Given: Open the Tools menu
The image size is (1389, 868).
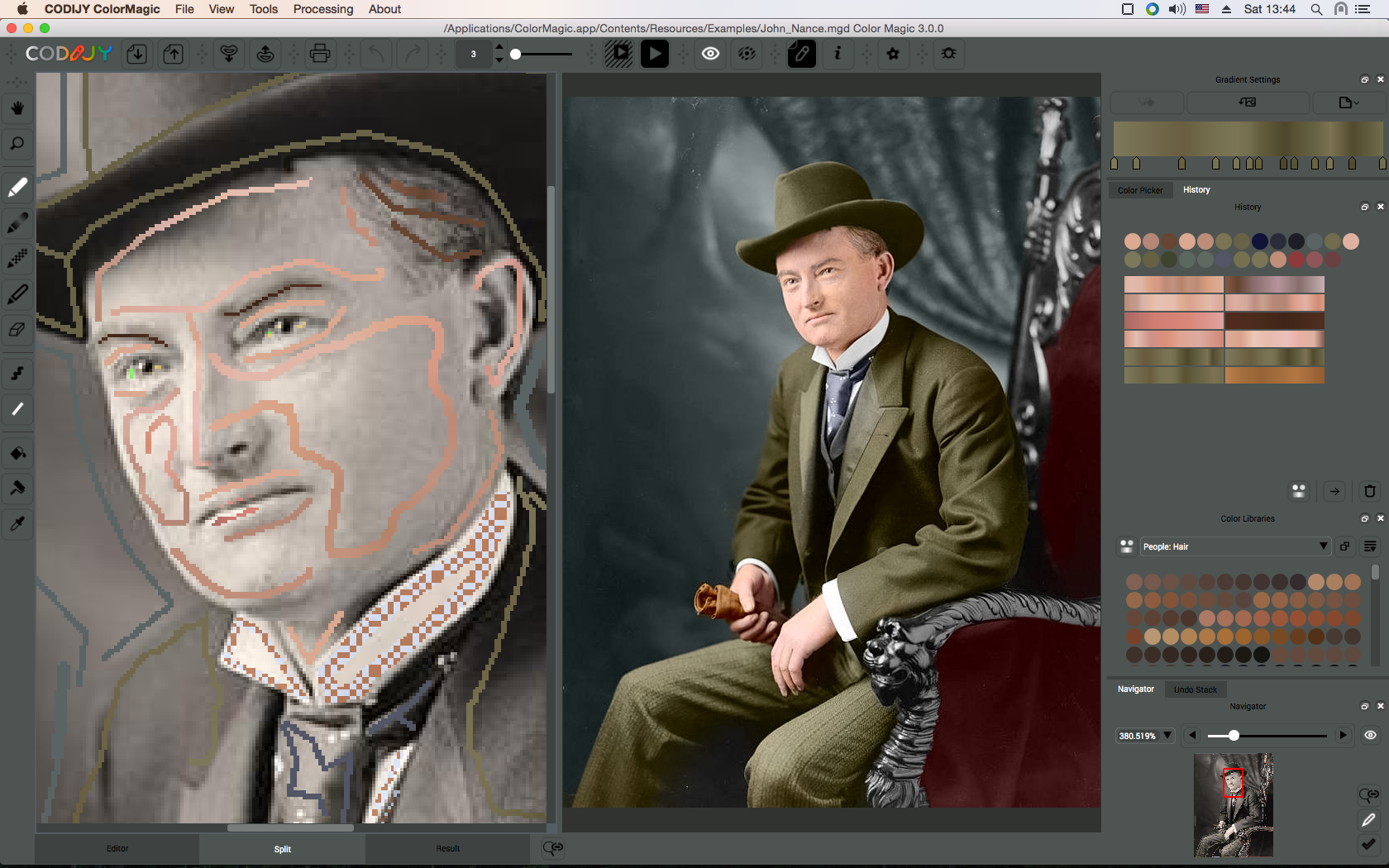Looking at the screenshot, I should click(264, 9).
